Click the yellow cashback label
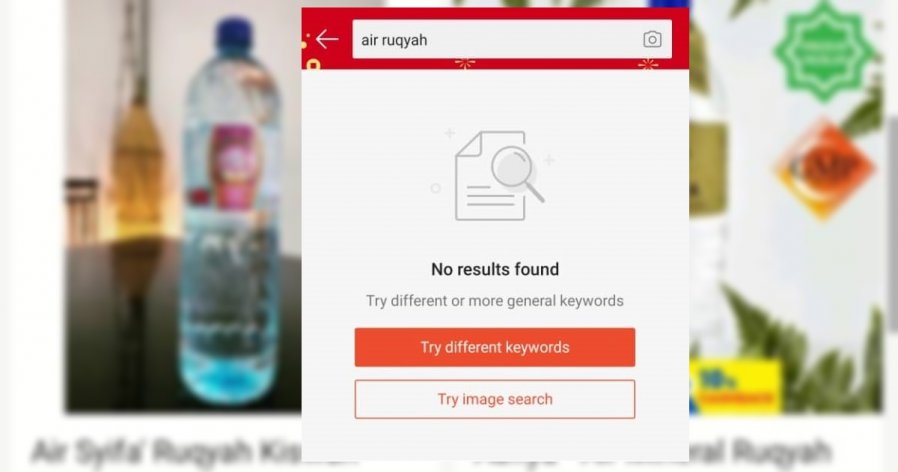Viewport: 898px width, 472px height. pos(735,386)
